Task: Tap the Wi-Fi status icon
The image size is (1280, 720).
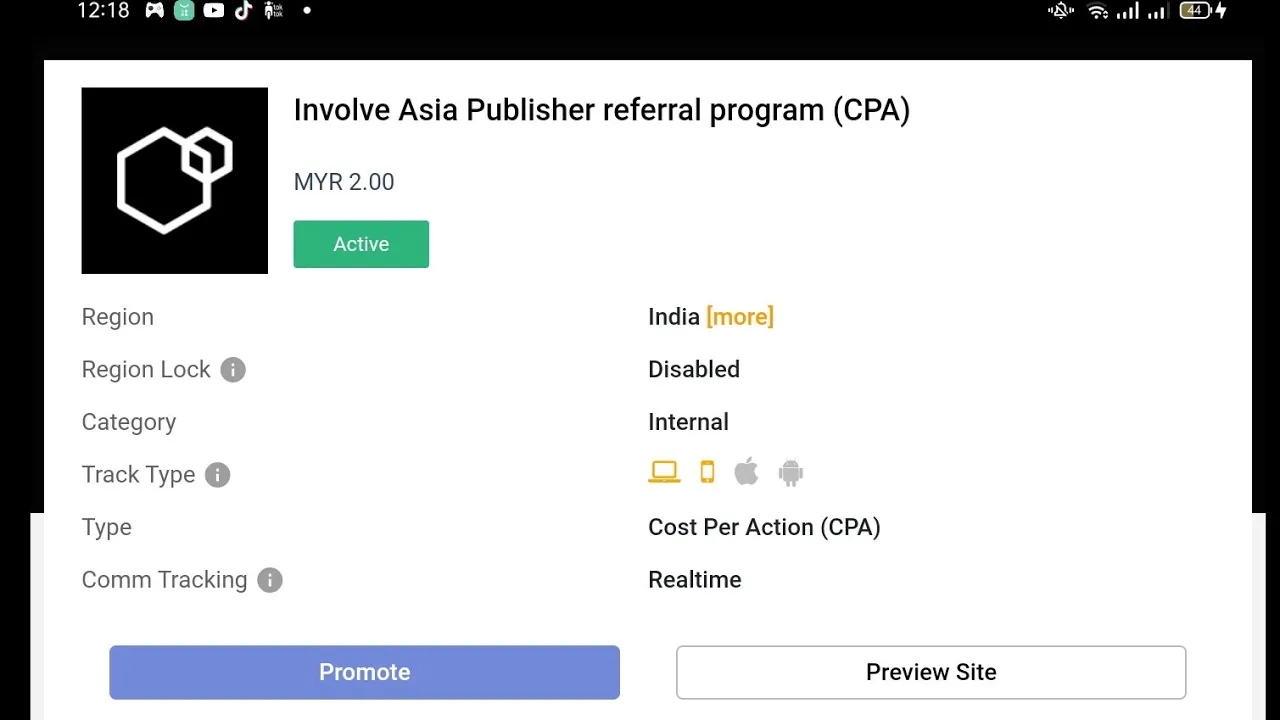Action: (x=1098, y=11)
